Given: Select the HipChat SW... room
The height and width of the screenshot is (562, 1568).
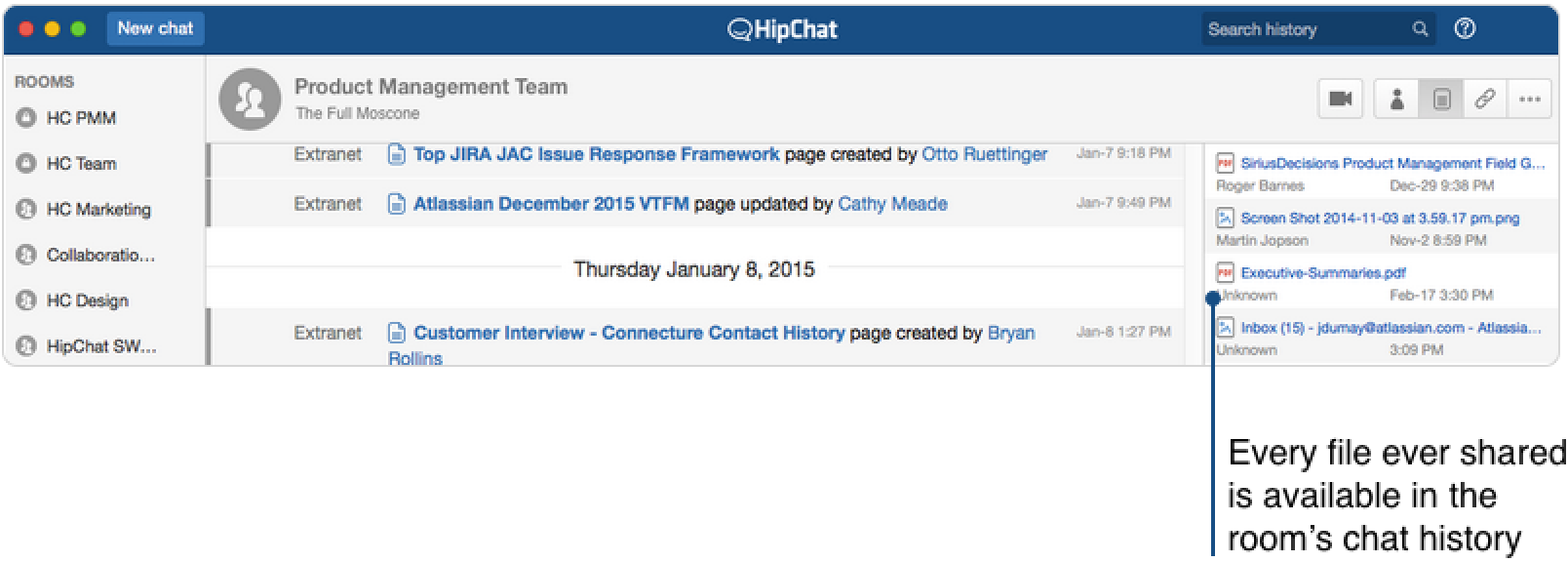Looking at the screenshot, I should pyautogui.click(x=101, y=346).
